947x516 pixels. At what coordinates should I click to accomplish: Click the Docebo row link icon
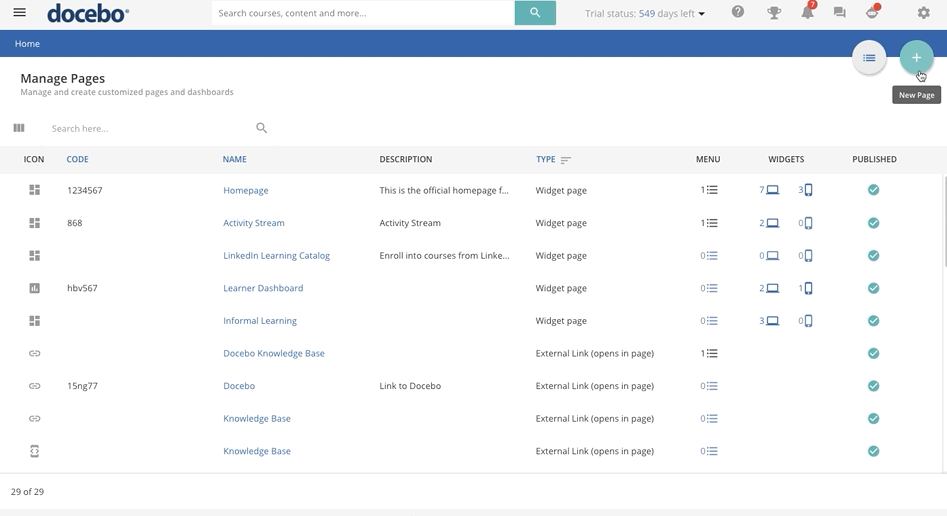point(34,386)
